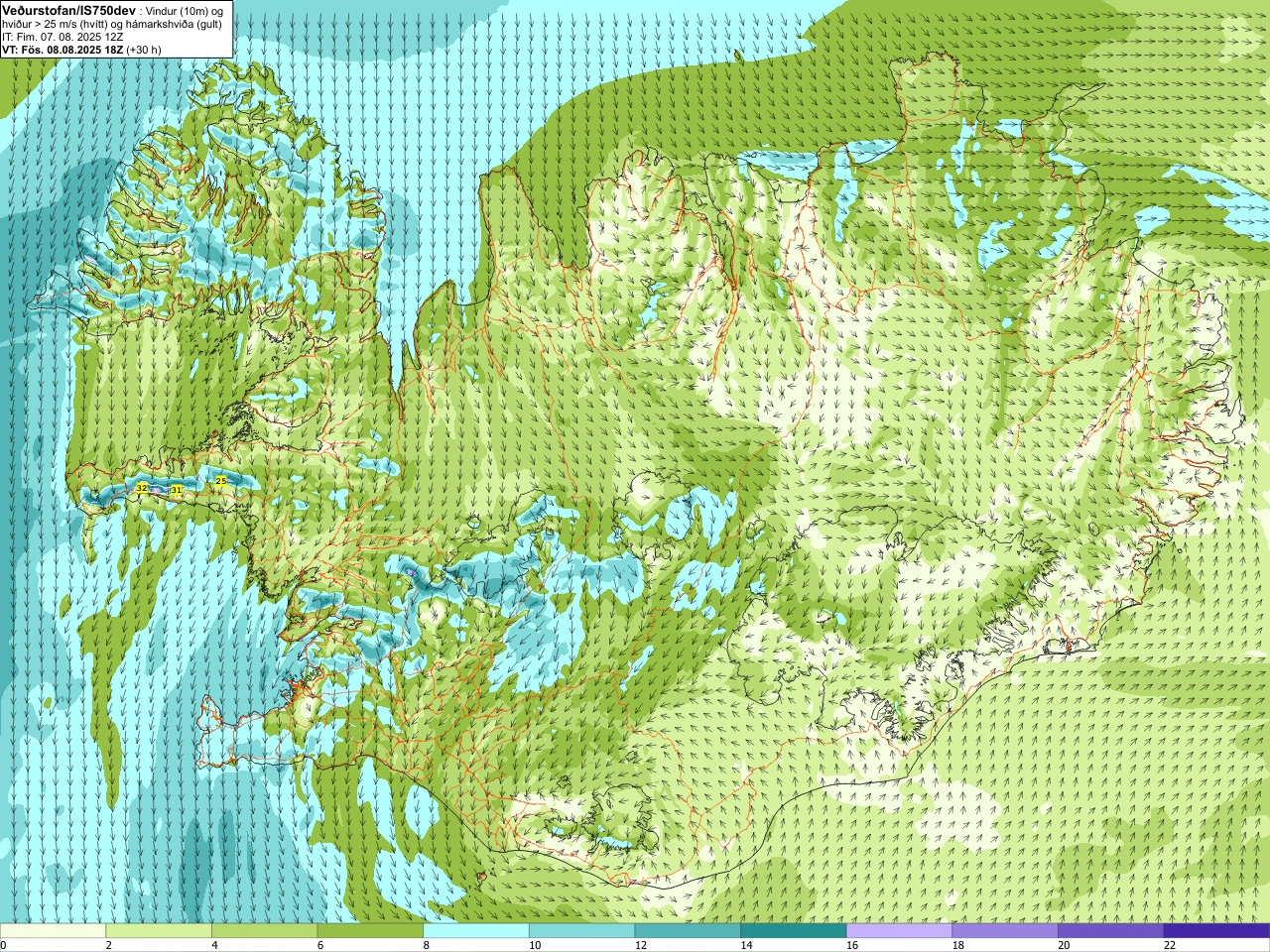
Task: Click the 16–18 m/s lavender legend color
Action: (x=899, y=931)
